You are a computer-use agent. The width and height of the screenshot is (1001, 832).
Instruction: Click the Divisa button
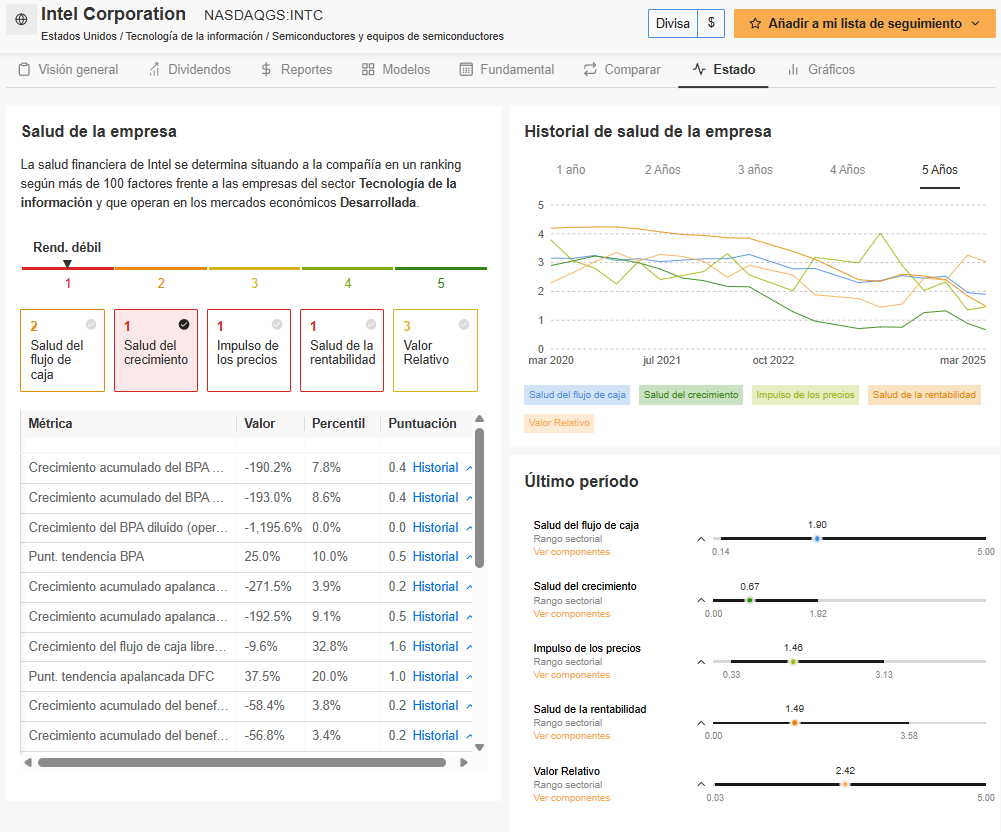(673, 24)
